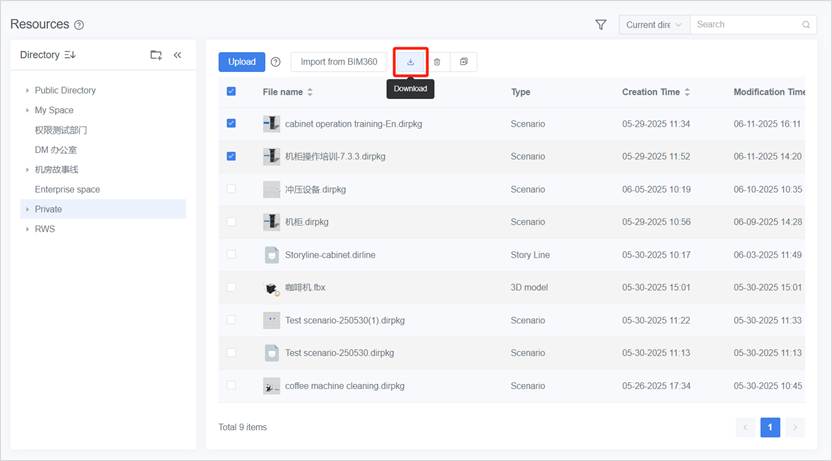Click the 冲压设备.dirpkg file thumbnail
Viewport: 832px width, 461px height.
[272, 189]
